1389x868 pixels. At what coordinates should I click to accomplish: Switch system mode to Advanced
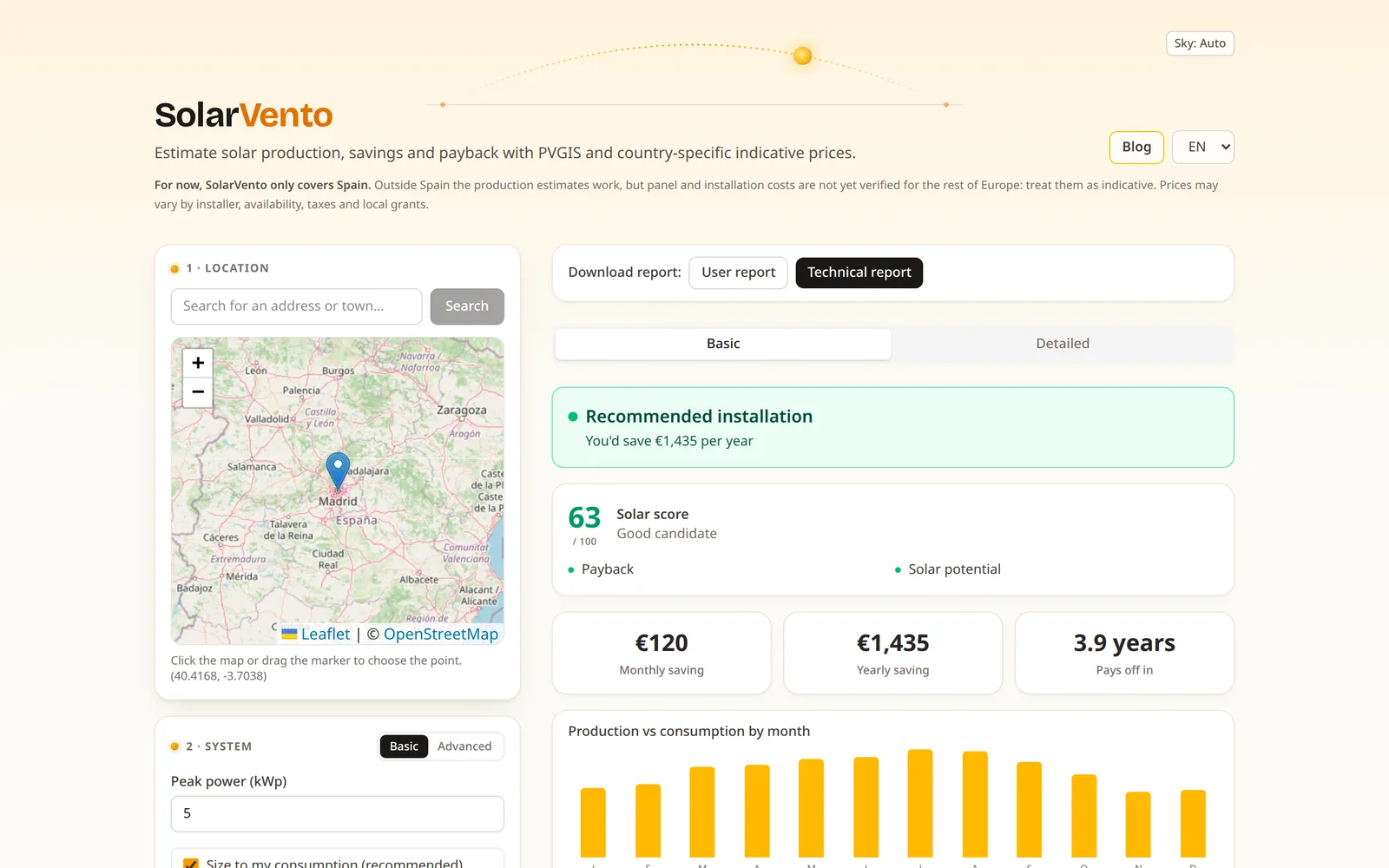(x=464, y=746)
